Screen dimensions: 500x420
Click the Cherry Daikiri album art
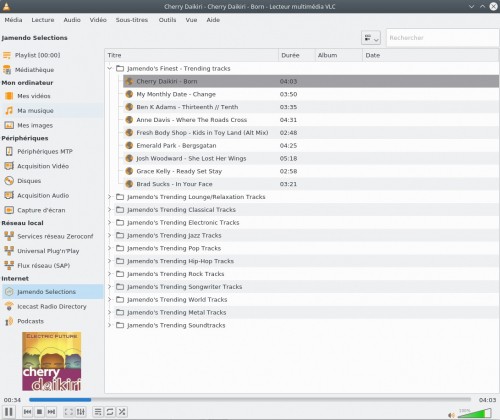click(x=52, y=361)
